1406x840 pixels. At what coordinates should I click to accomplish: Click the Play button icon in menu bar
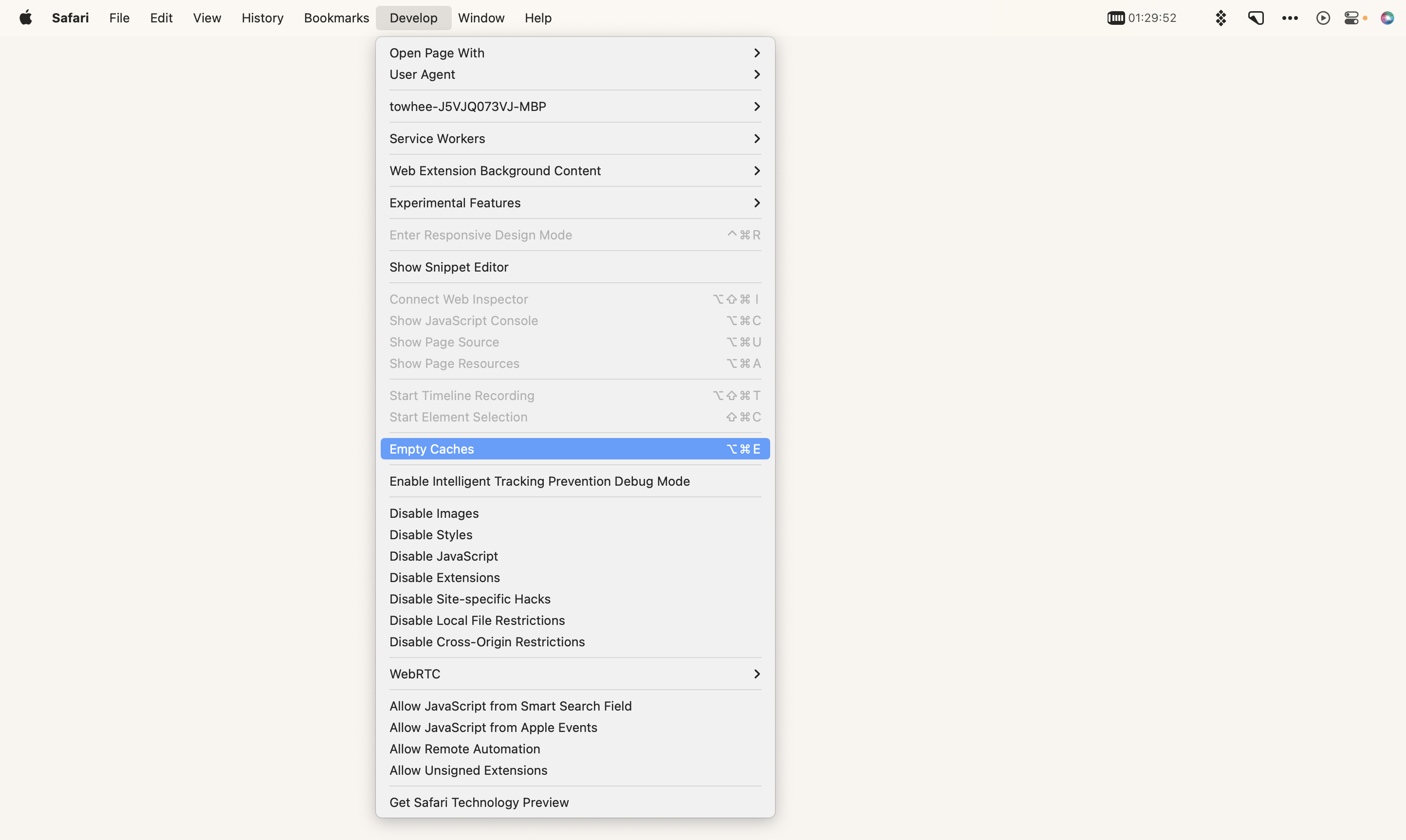(x=1323, y=18)
